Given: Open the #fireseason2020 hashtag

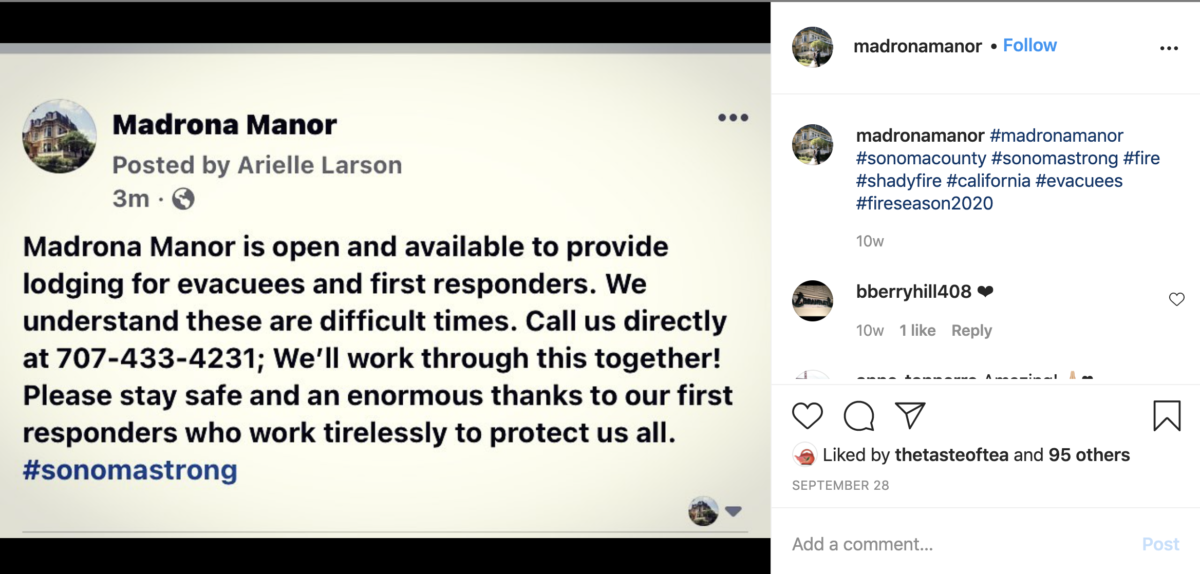Looking at the screenshot, I should click(x=925, y=204).
